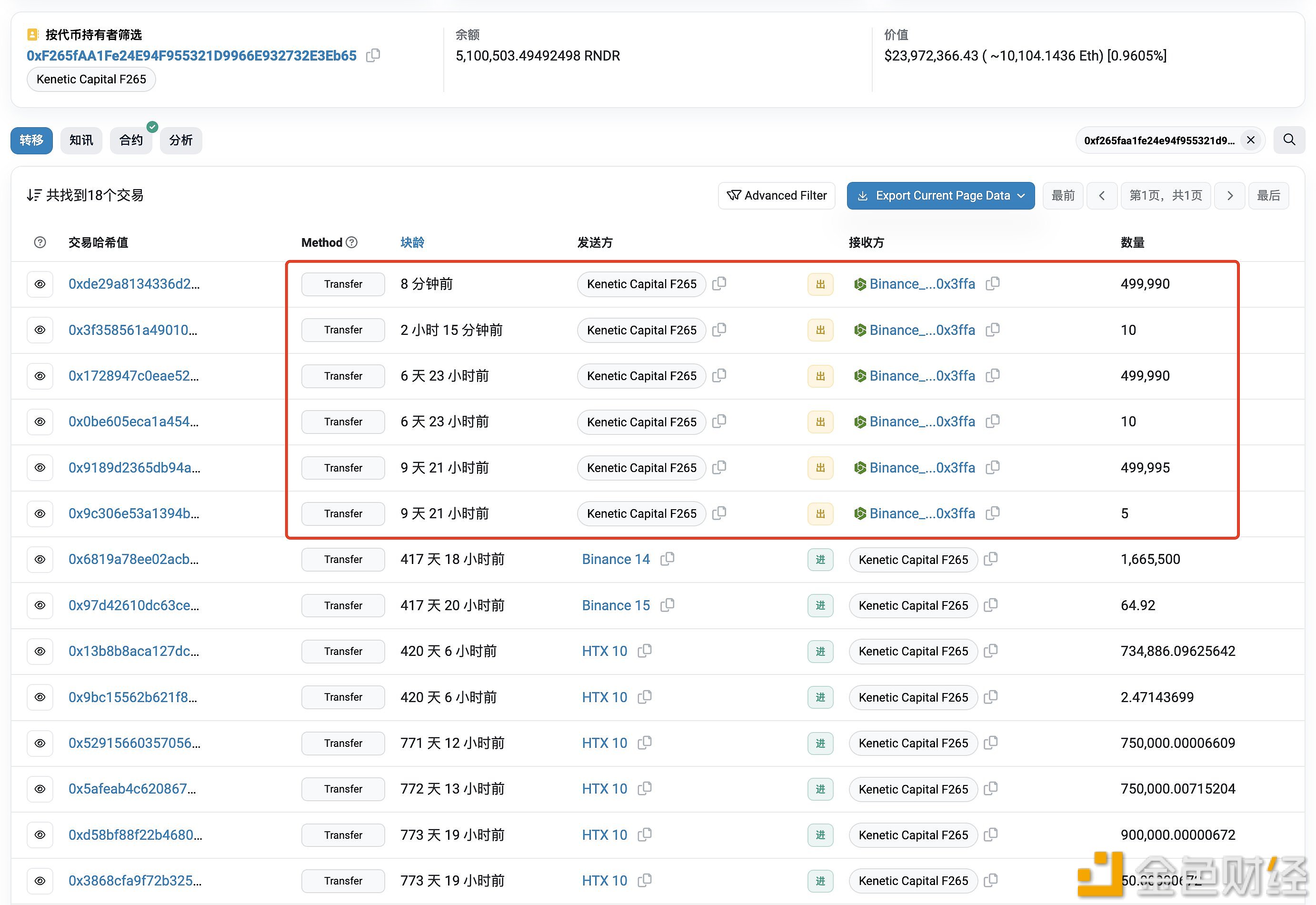Copy HTX 10 address in 0xd58bf88f22b4680 row

pyautogui.click(x=644, y=834)
